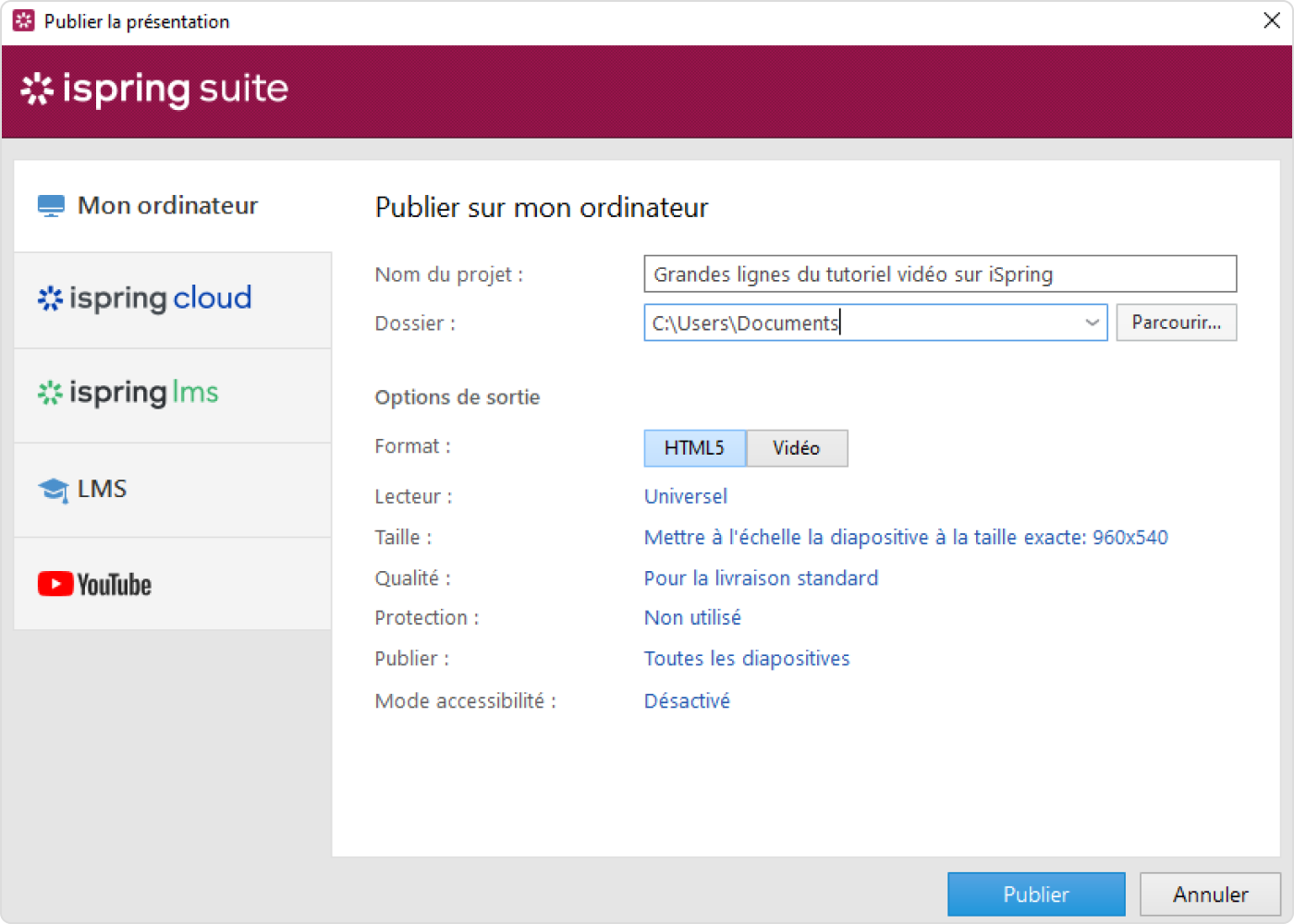Select the YouTube publishing icon
Image resolution: width=1294 pixels, height=924 pixels.
55,584
